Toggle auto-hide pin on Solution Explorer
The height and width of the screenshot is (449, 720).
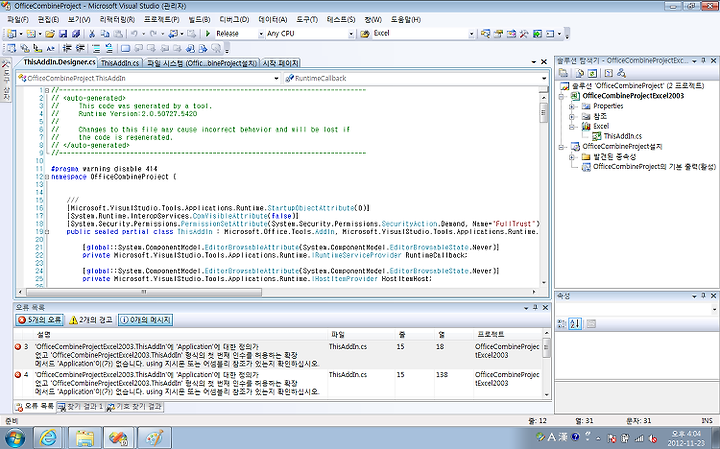(x=703, y=61)
